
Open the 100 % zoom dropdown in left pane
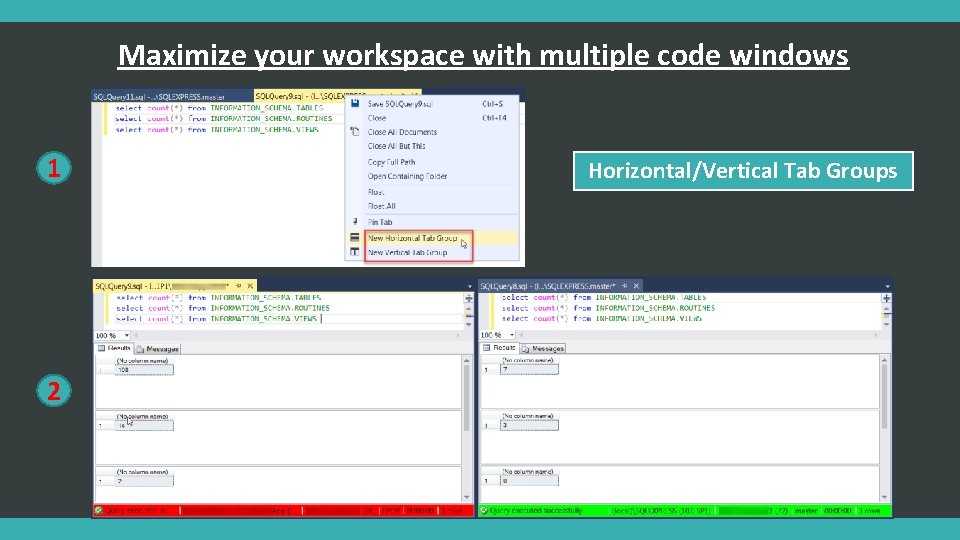127,336
